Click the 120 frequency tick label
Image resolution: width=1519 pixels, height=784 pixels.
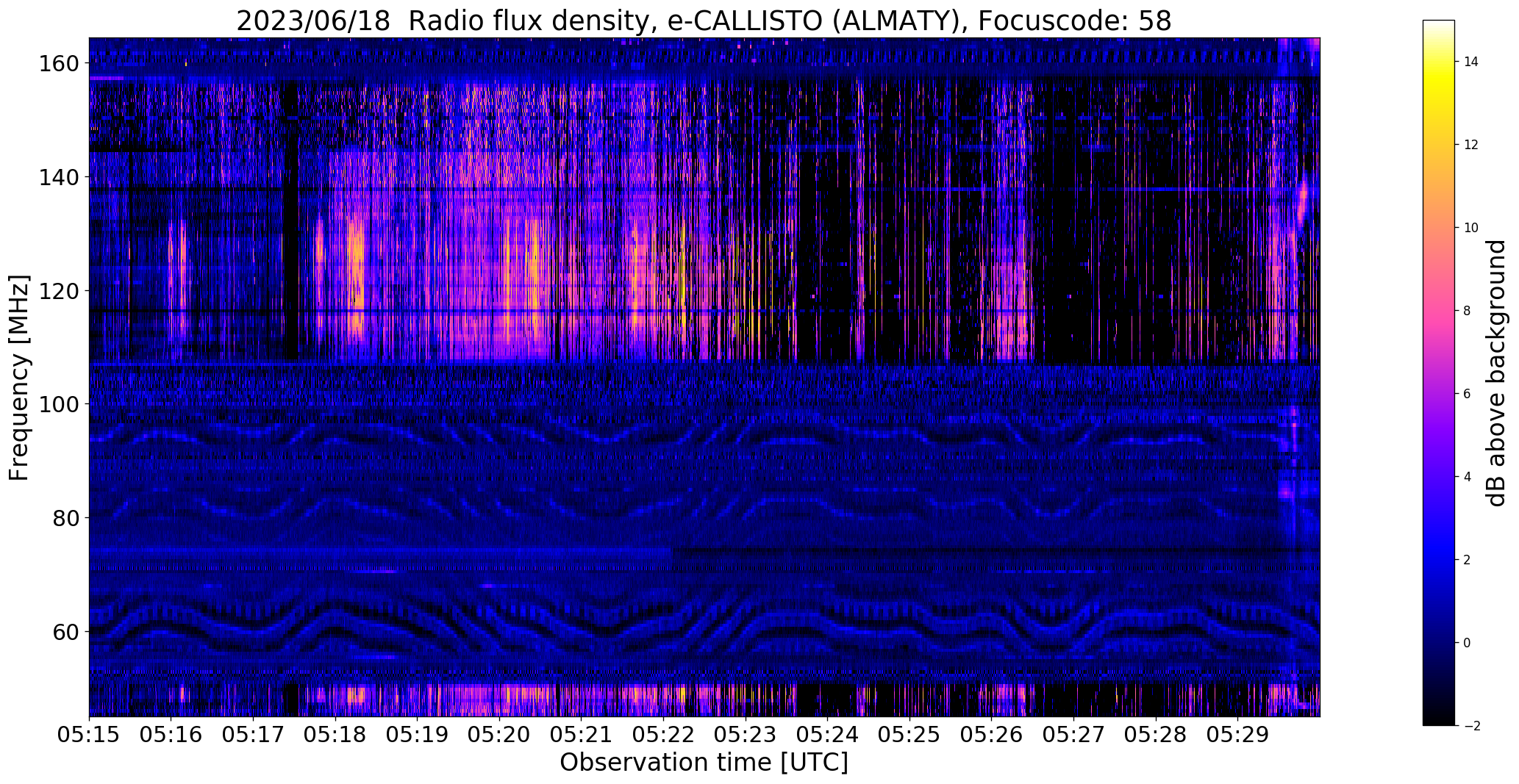coord(58,291)
